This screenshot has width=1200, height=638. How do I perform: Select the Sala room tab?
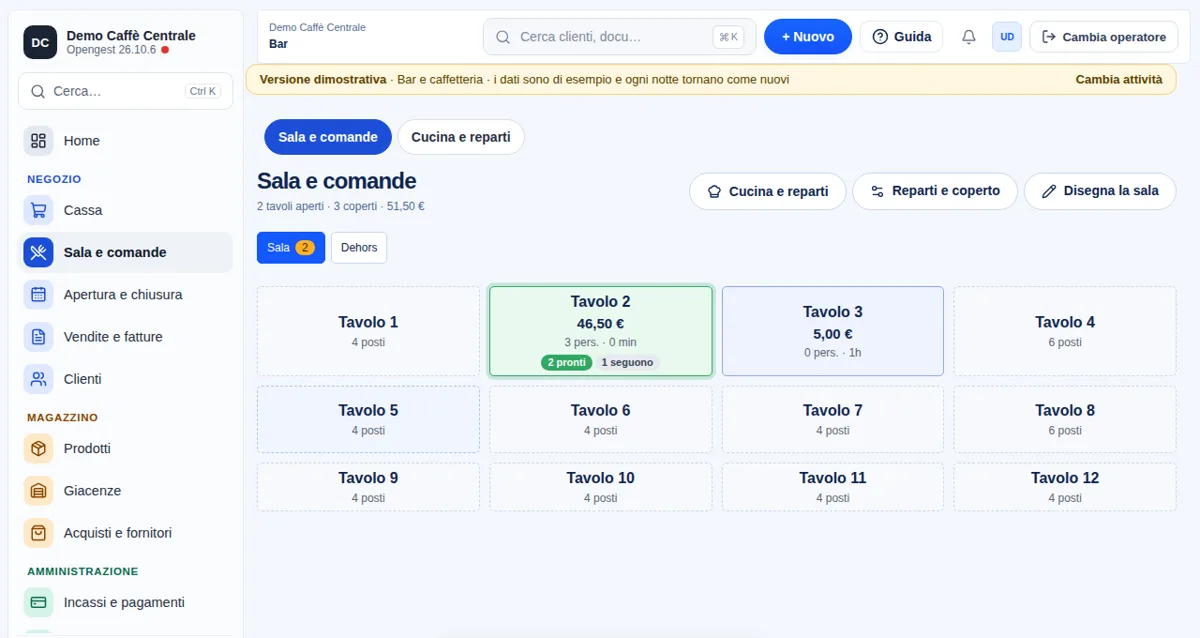point(291,248)
